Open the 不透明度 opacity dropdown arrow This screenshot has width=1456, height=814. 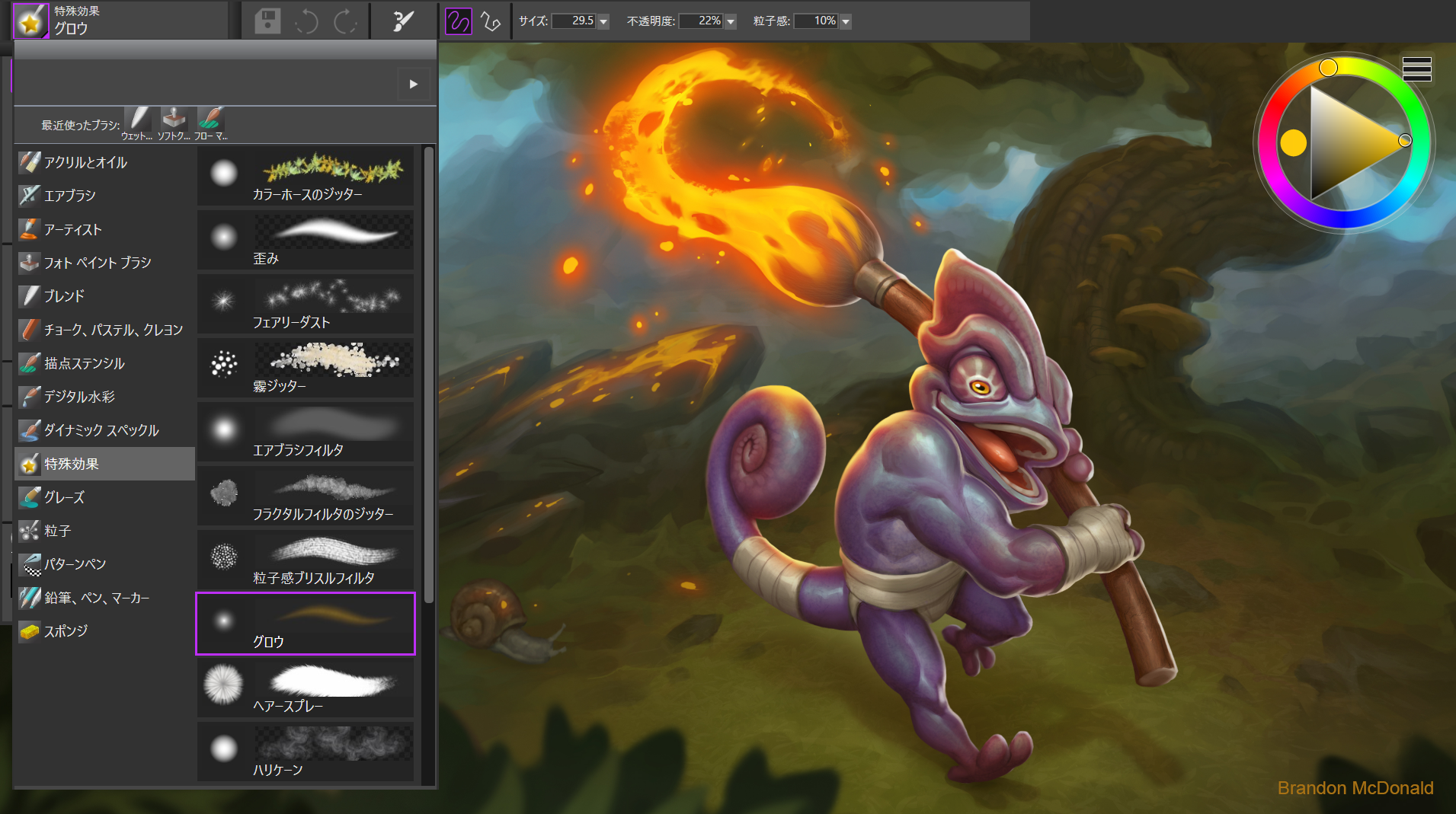[731, 21]
